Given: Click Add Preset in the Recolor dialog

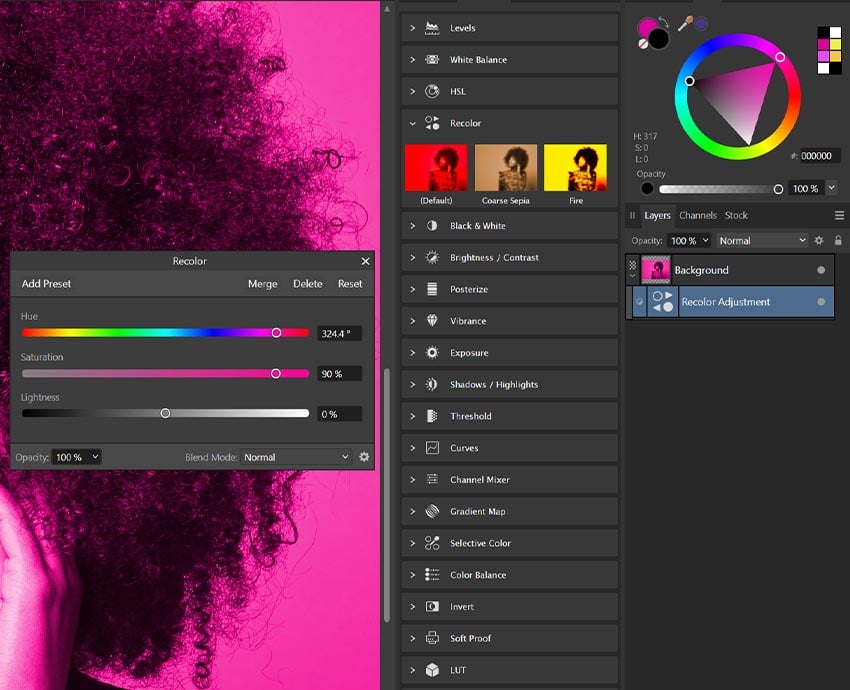Looking at the screenshot, I should coord(46,283).
